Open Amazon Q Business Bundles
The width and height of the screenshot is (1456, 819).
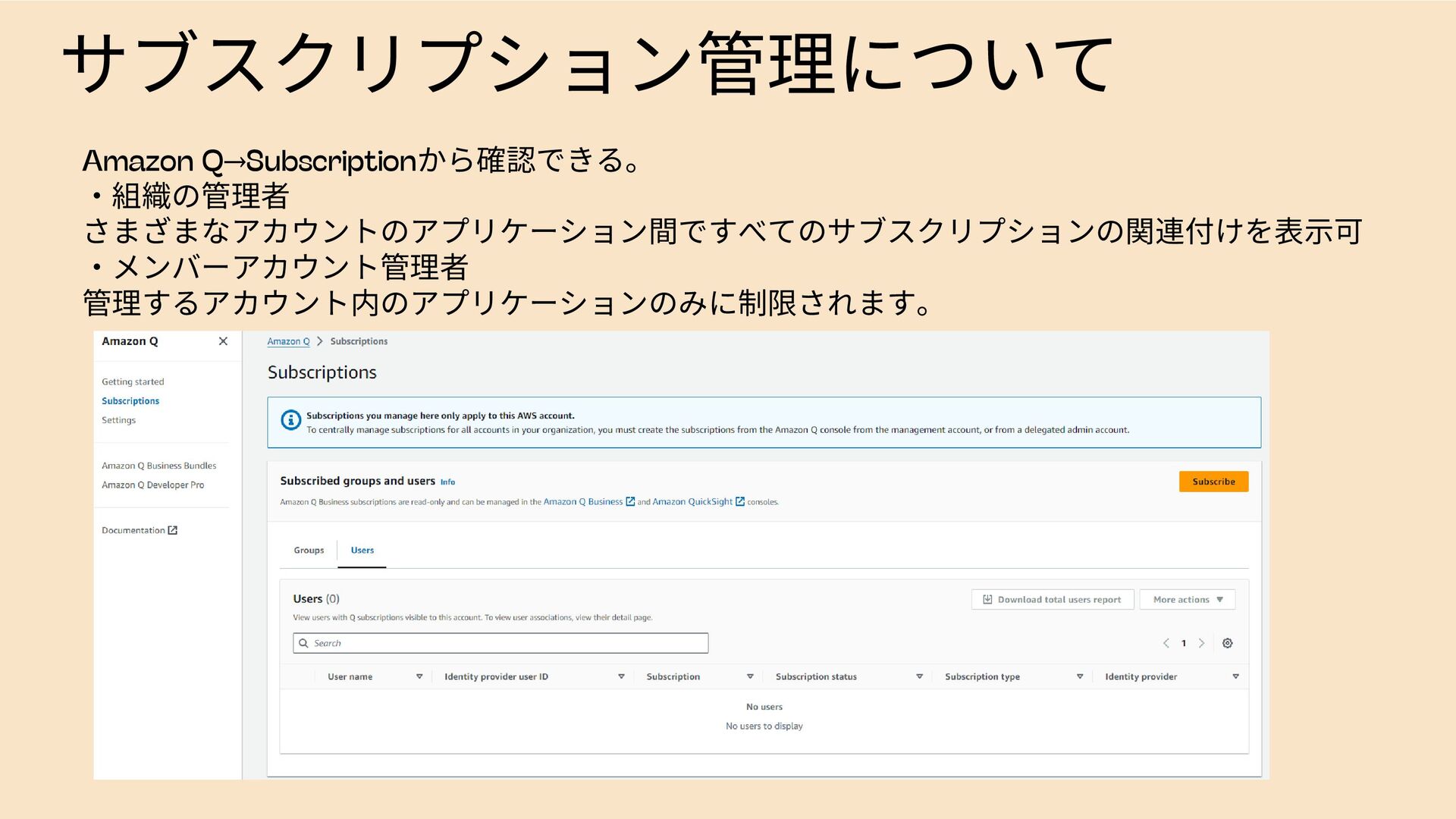point(159,466)
